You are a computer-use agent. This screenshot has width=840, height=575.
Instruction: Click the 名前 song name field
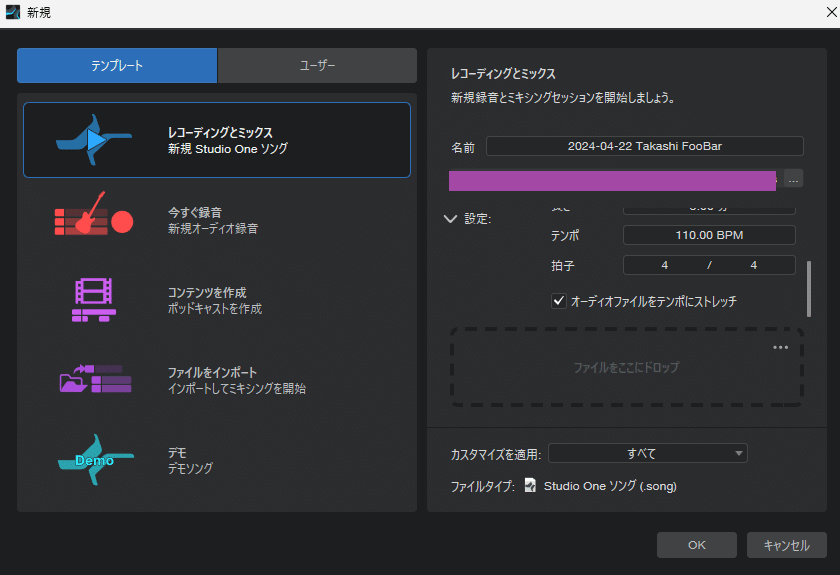tap(644, 146)
